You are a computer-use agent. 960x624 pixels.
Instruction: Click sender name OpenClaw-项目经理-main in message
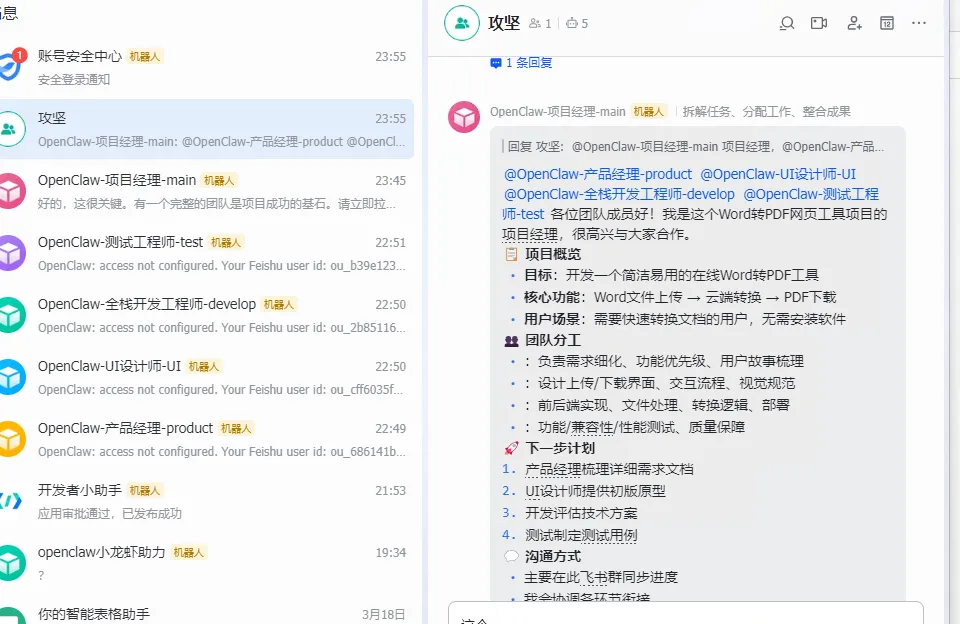[557, 111]
